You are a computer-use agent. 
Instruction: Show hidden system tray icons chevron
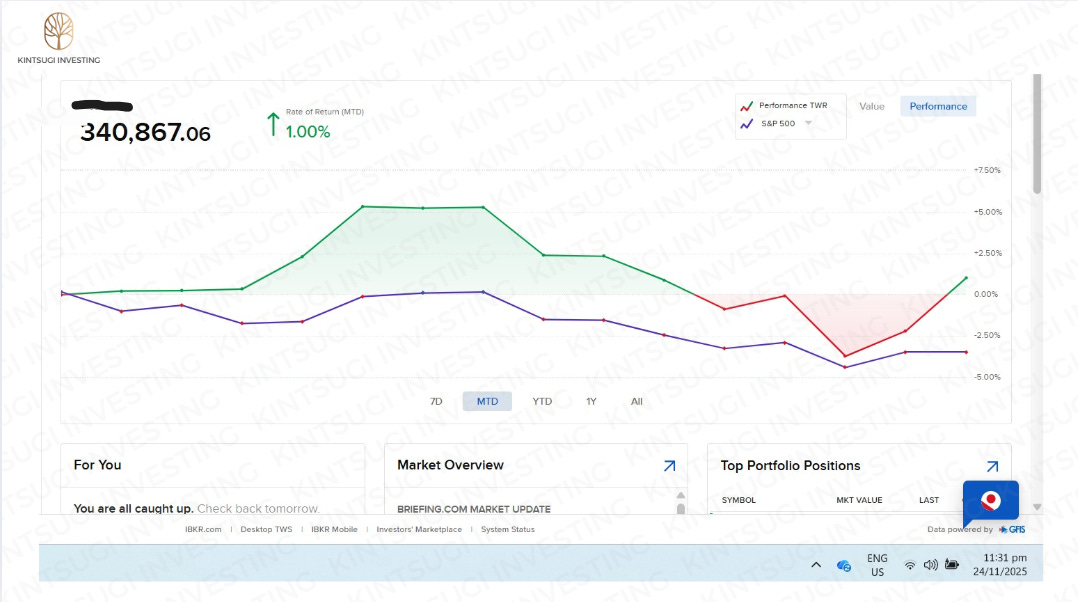pyautogui.click(x=816, y=565)
